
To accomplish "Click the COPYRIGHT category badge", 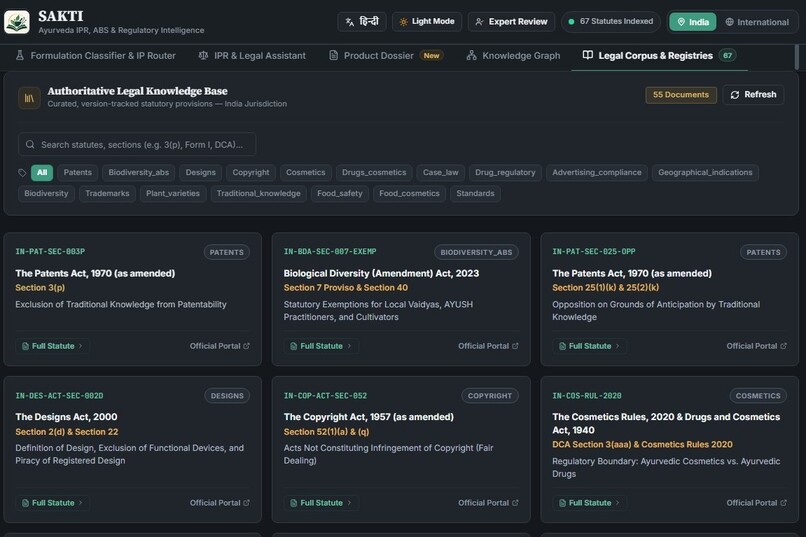I will pos(490,396).
